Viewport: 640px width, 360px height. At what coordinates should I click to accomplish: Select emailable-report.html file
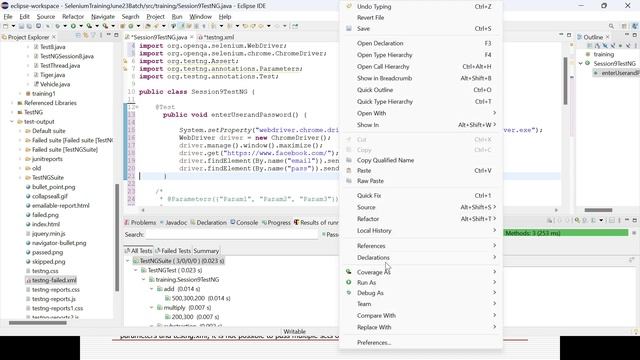click(60, 206)
